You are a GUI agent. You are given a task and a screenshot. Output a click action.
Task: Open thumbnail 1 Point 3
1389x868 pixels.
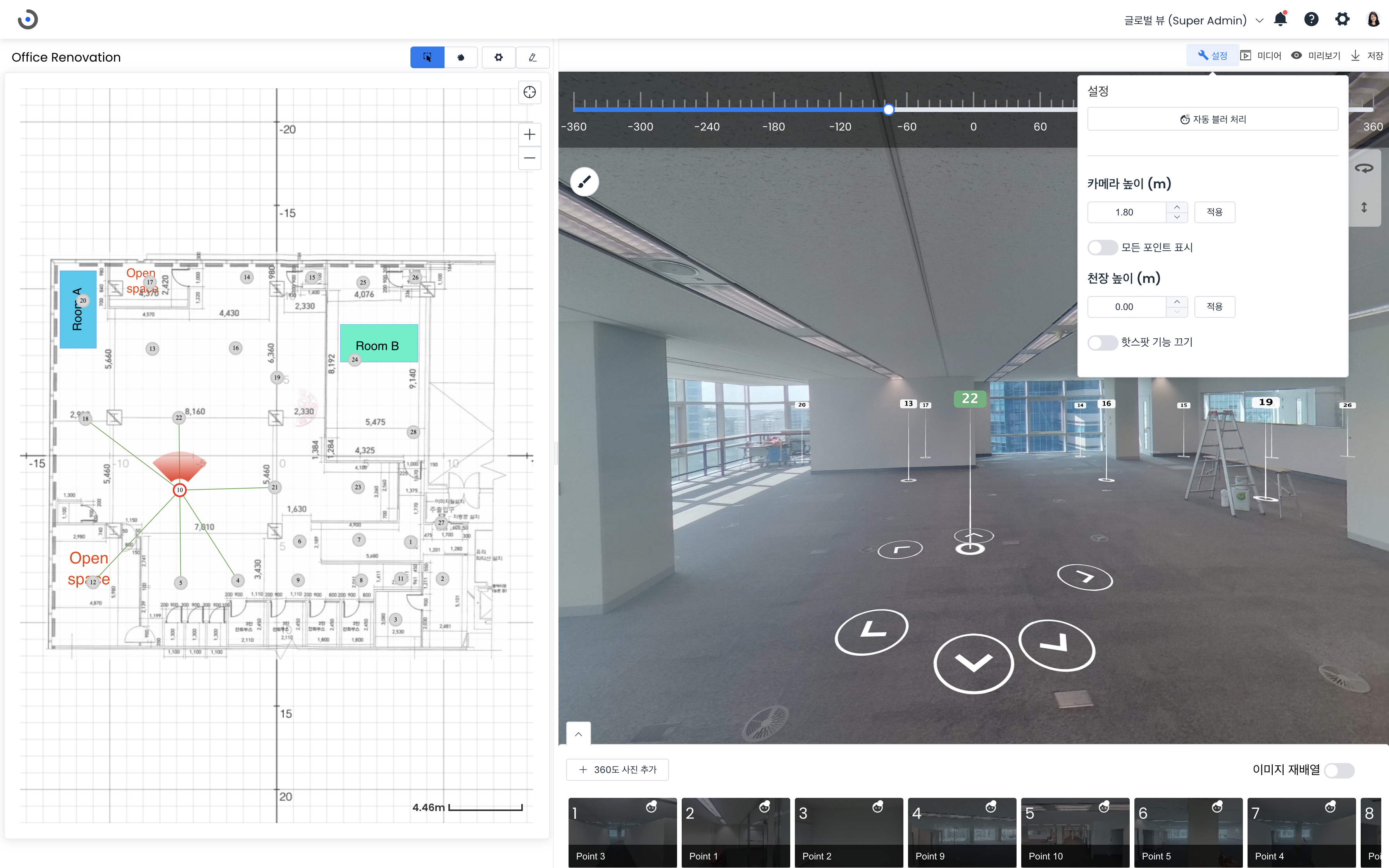point(623,832)
